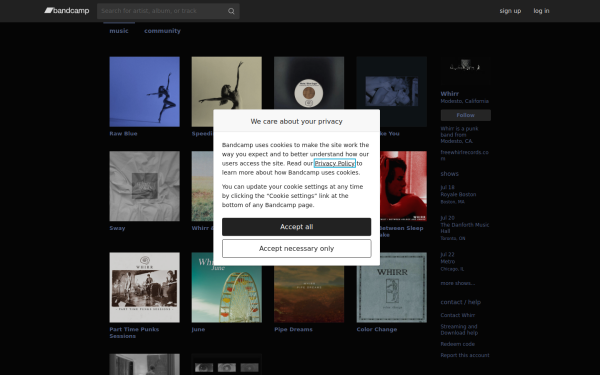Screen dimensions: 600x375
Task: Open The Danforth Music Hall show
Action: point(465,228)
